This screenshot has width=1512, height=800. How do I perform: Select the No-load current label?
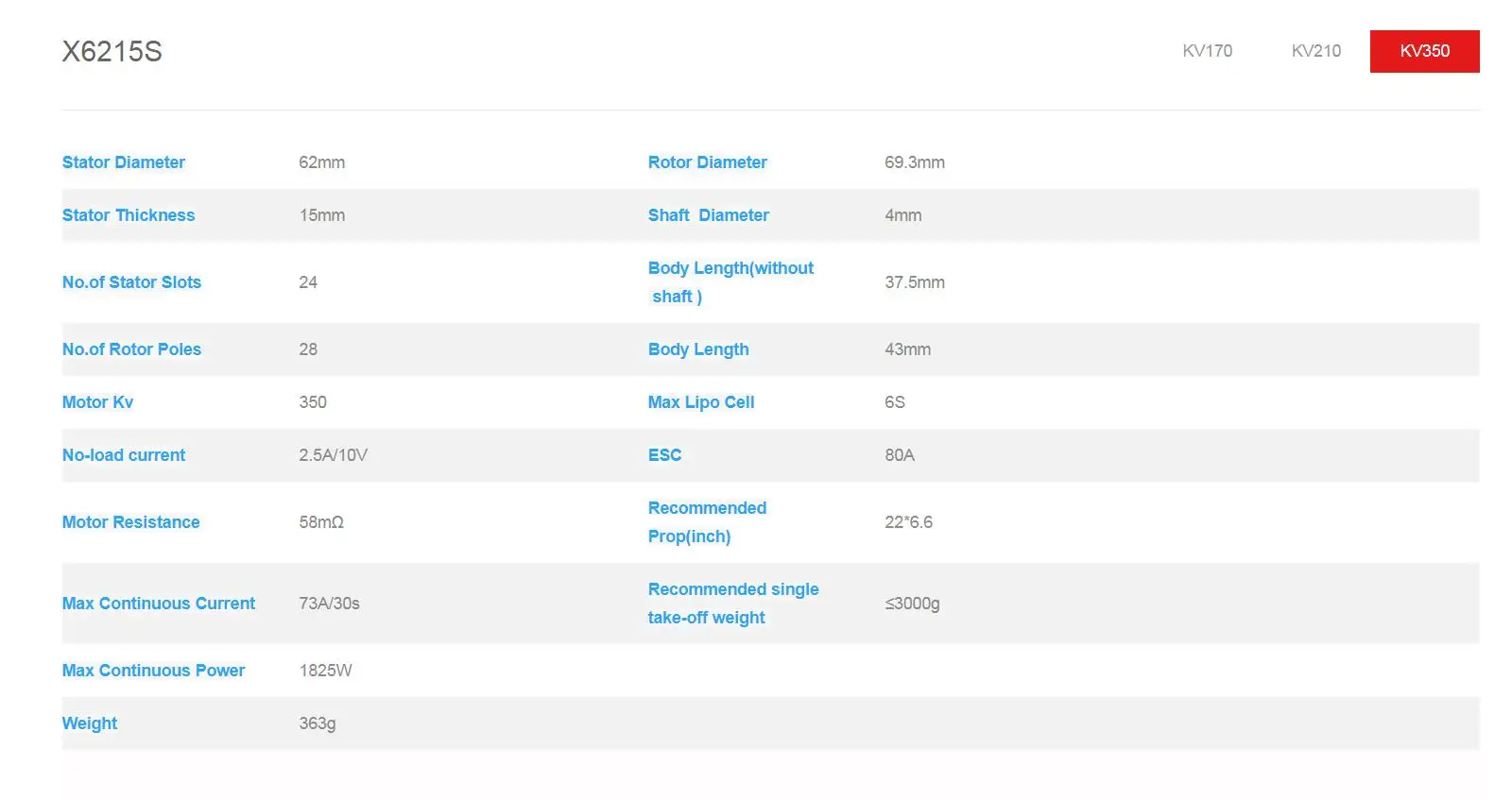[124, 455]
